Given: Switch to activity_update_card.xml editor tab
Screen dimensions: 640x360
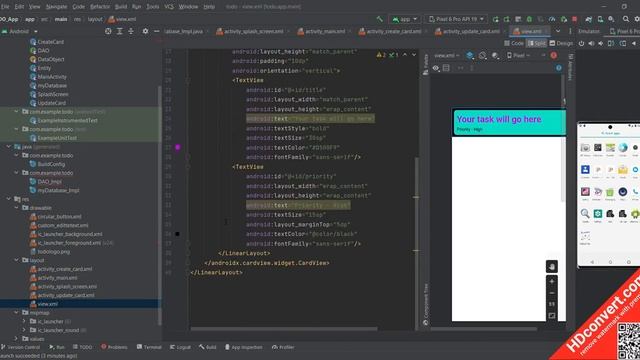Looking at the screenshot, I should tap(469, 31).
